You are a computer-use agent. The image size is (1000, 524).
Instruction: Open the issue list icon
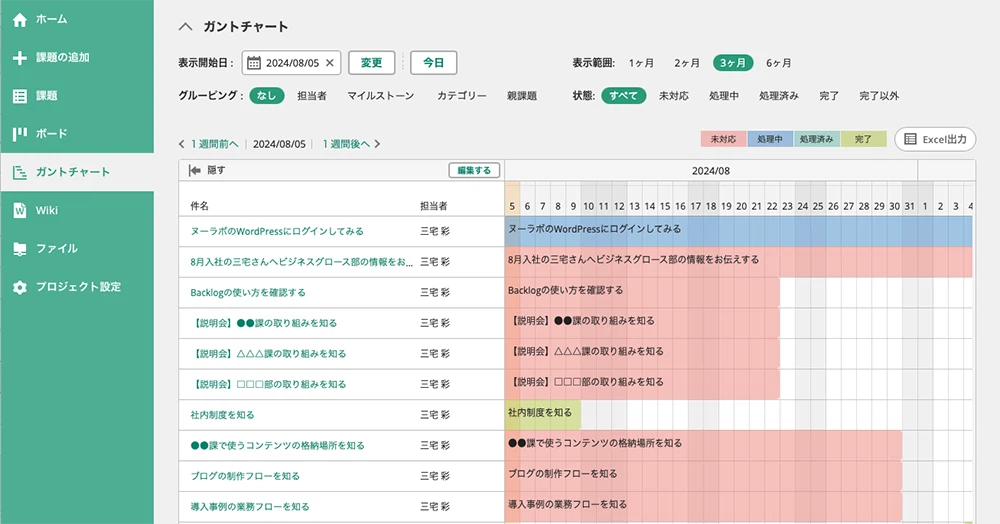19,96
